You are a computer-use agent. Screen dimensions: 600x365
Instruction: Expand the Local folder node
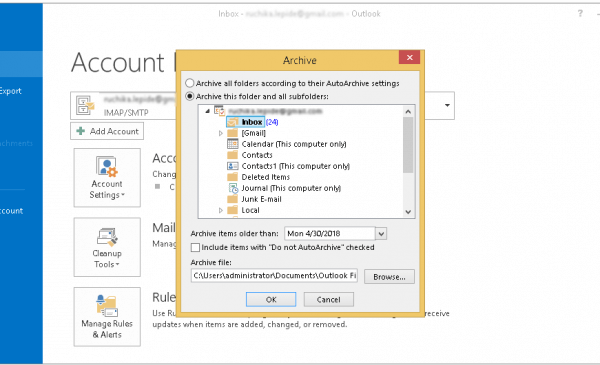221,210
